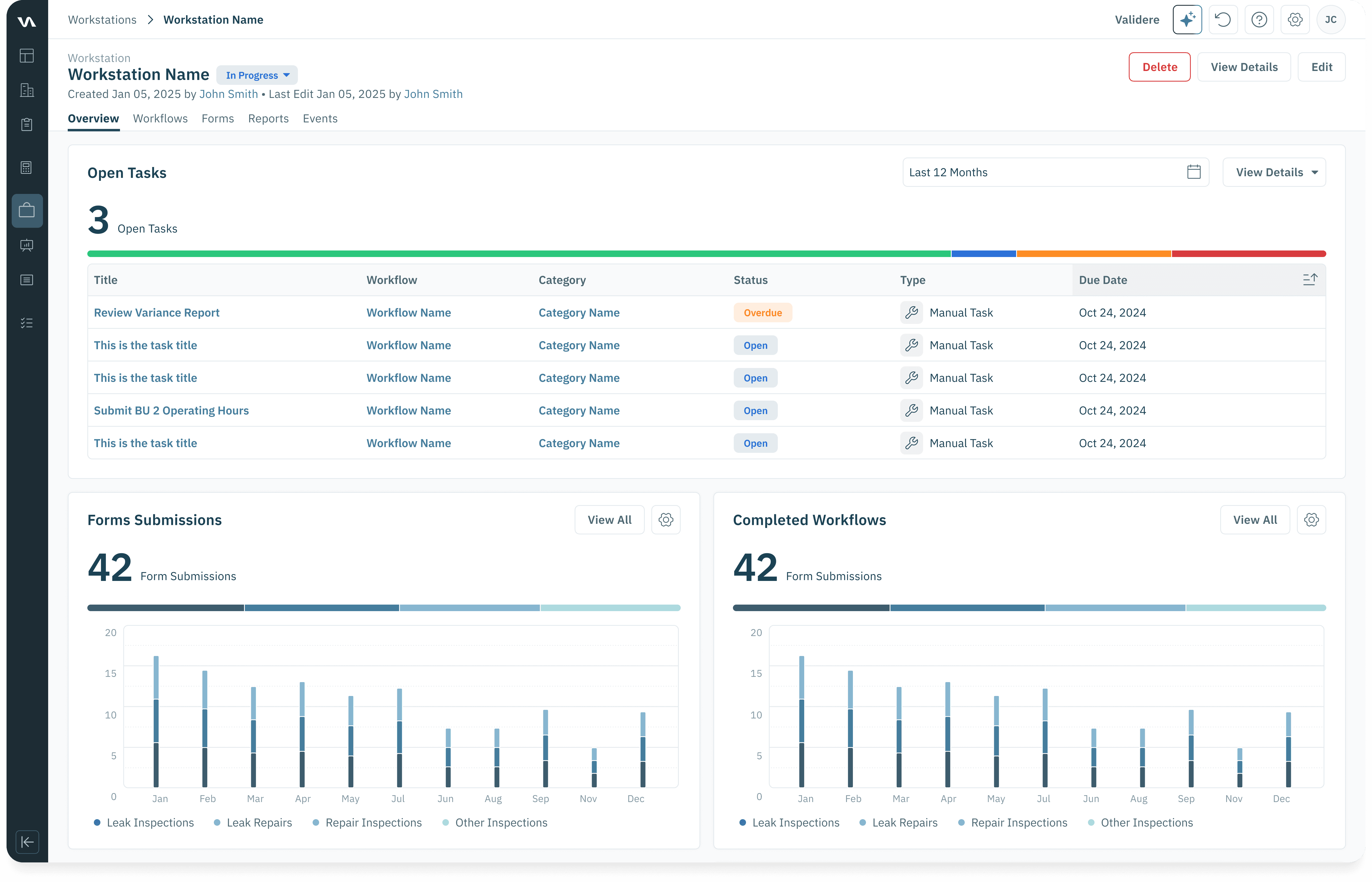Click the red Delete button

[1160, 67]
